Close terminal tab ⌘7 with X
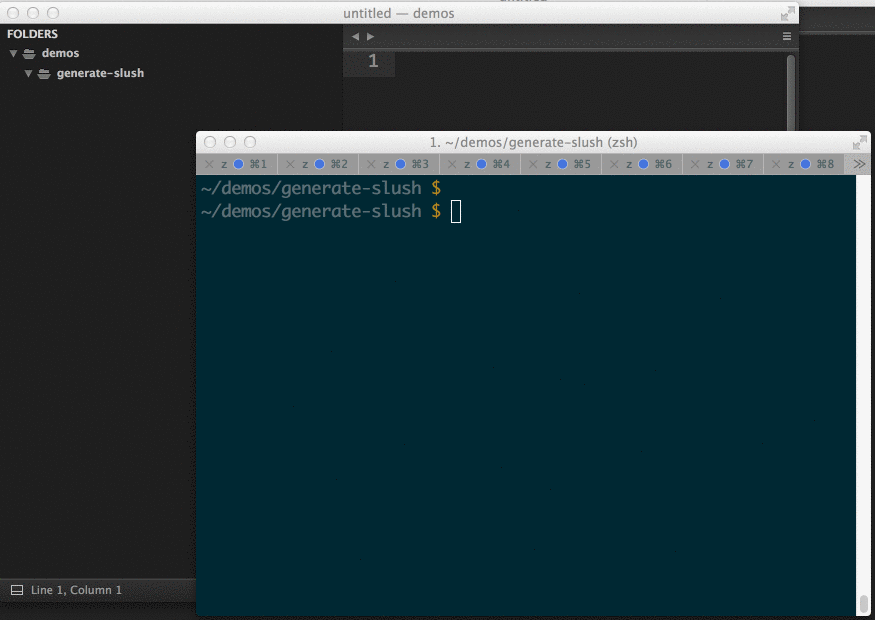 (695, 164)
